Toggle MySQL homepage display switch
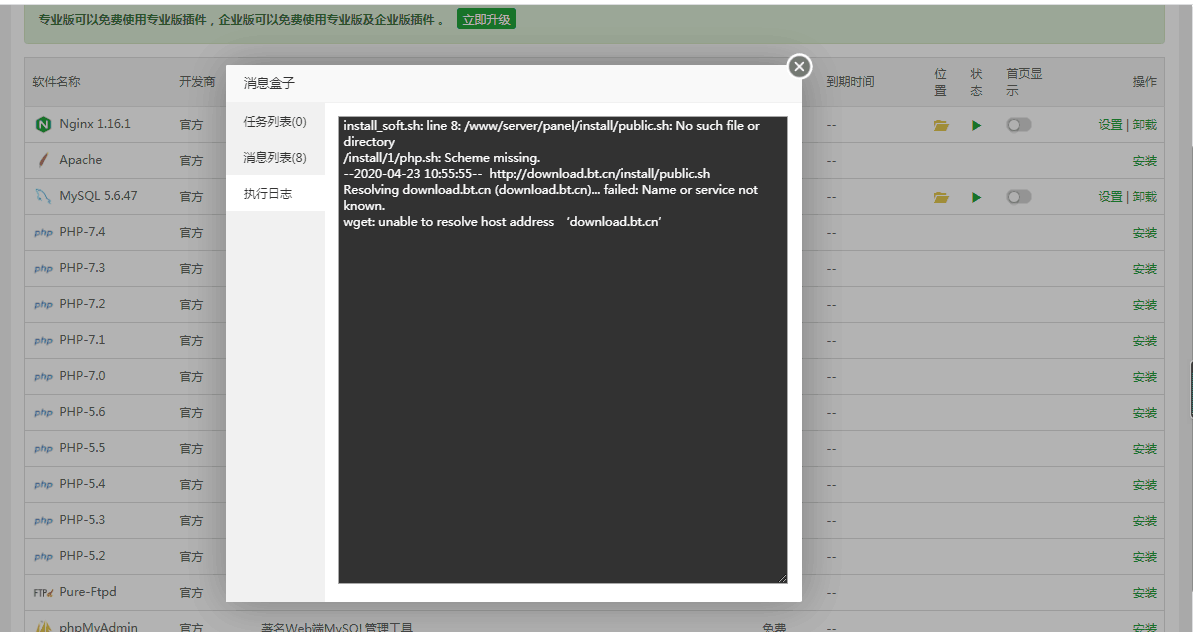The image size is (1193, 632). click(x=1018, y=197)
